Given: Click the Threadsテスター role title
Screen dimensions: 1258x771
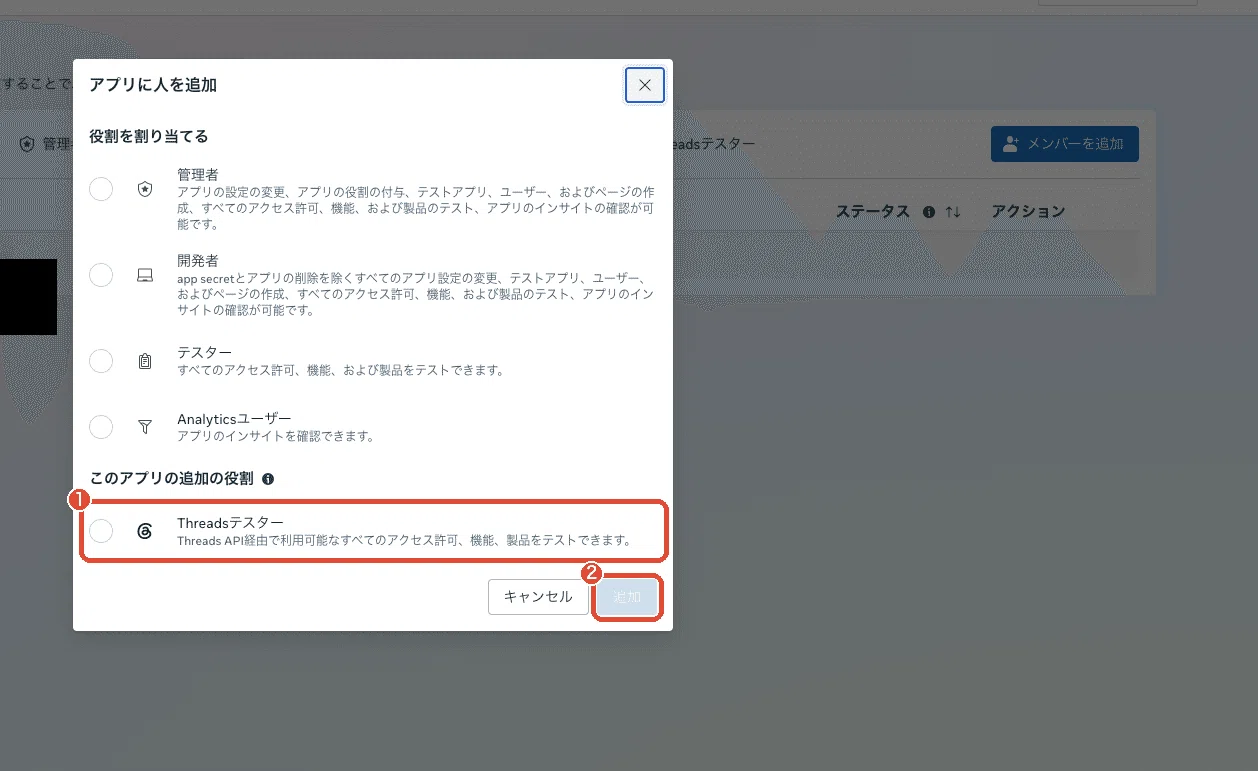Looking at the screenshot, I should [x=230, y=523].
